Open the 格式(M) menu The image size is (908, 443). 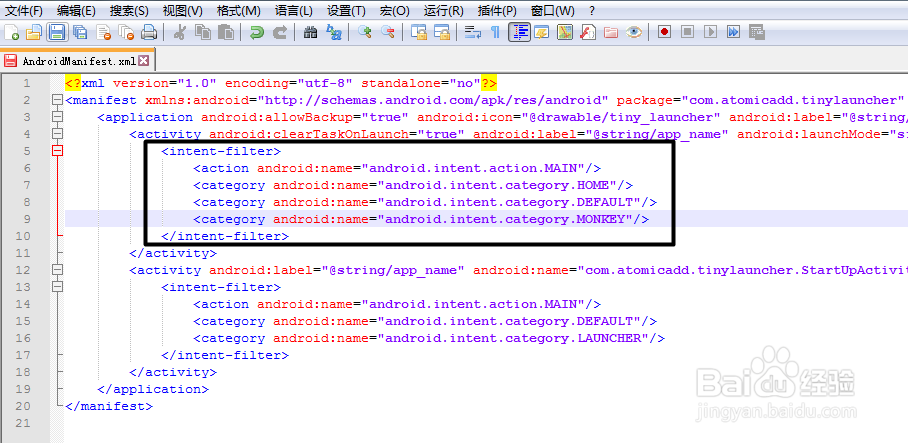(x=239, y=10)
